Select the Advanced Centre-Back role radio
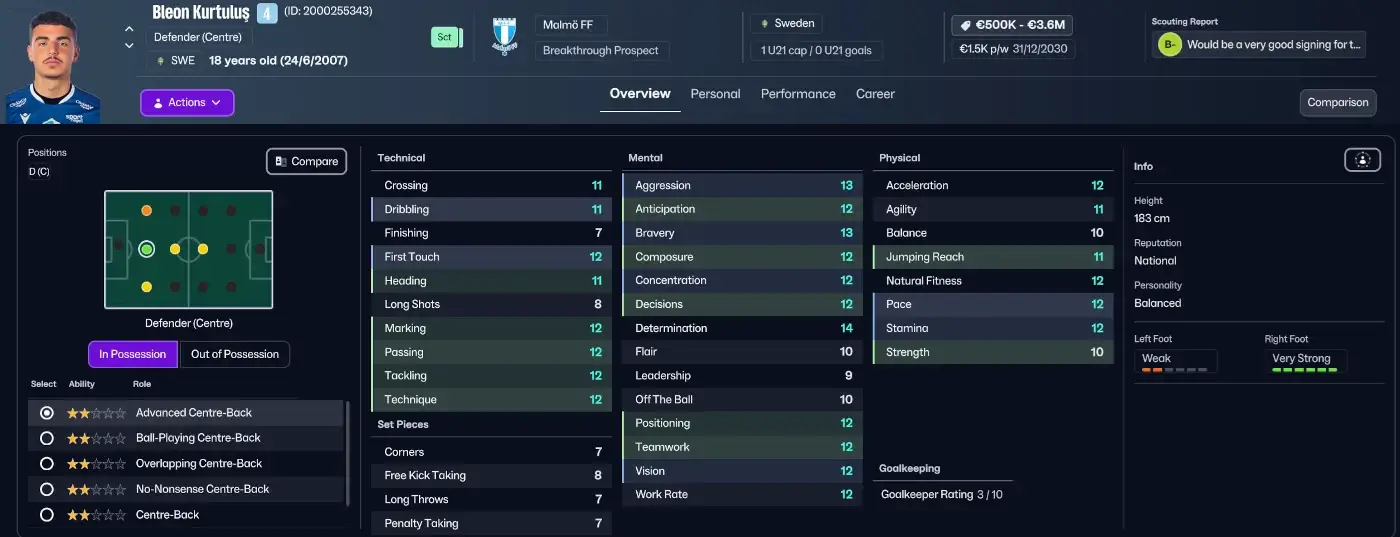1400x537 pixels. click(46, 413)
